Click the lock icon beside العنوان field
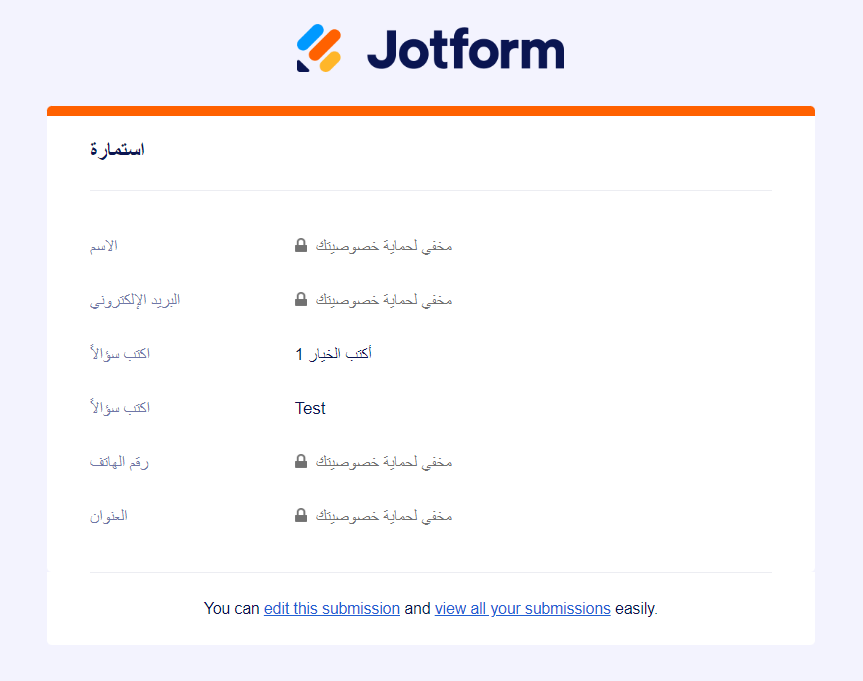This screenshot has width=863, height=681. point(299,516)
